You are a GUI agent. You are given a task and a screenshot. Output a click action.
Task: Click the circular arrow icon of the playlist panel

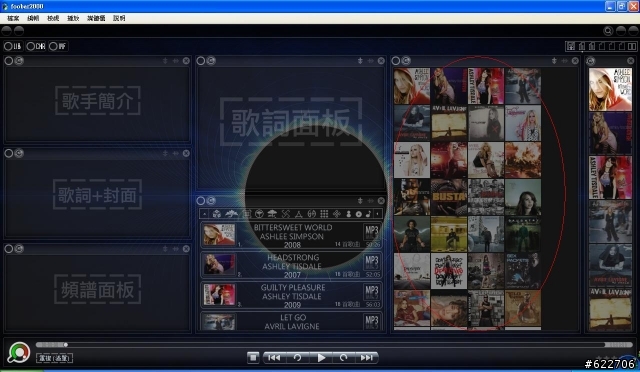point(211,200)
